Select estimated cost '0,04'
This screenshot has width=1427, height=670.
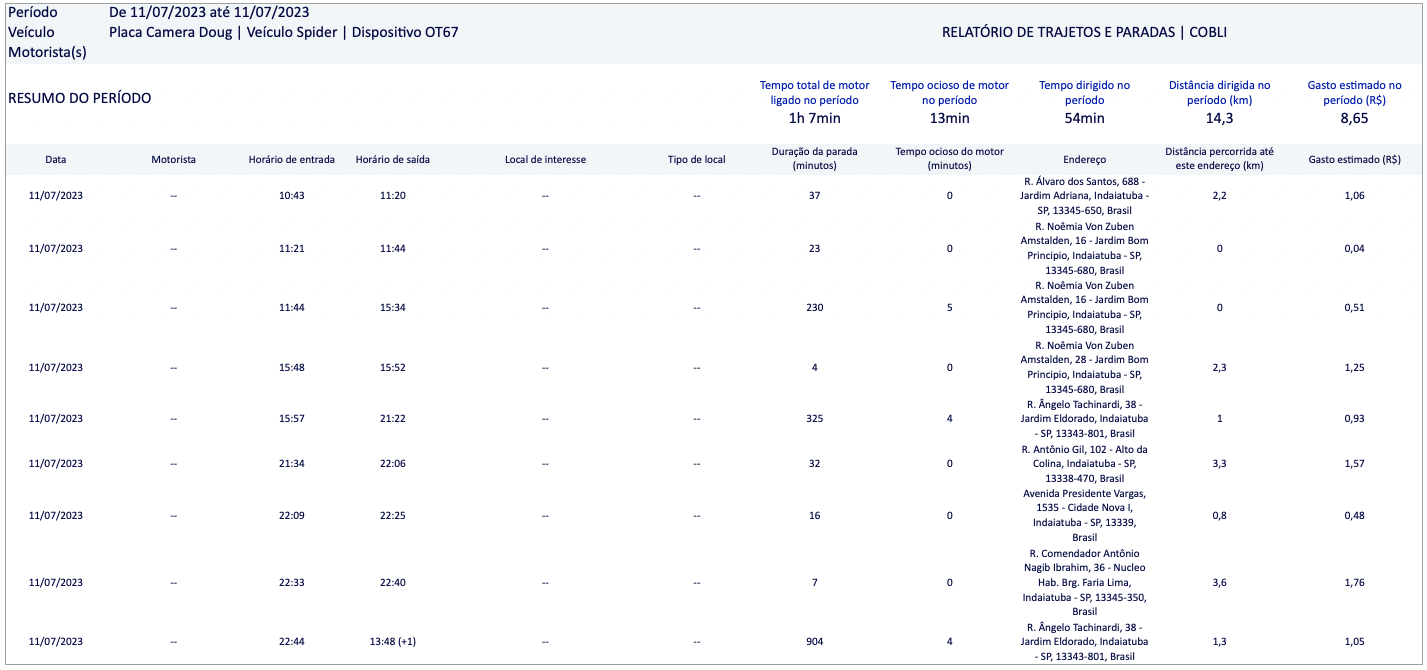click(x=1354, y=248)
